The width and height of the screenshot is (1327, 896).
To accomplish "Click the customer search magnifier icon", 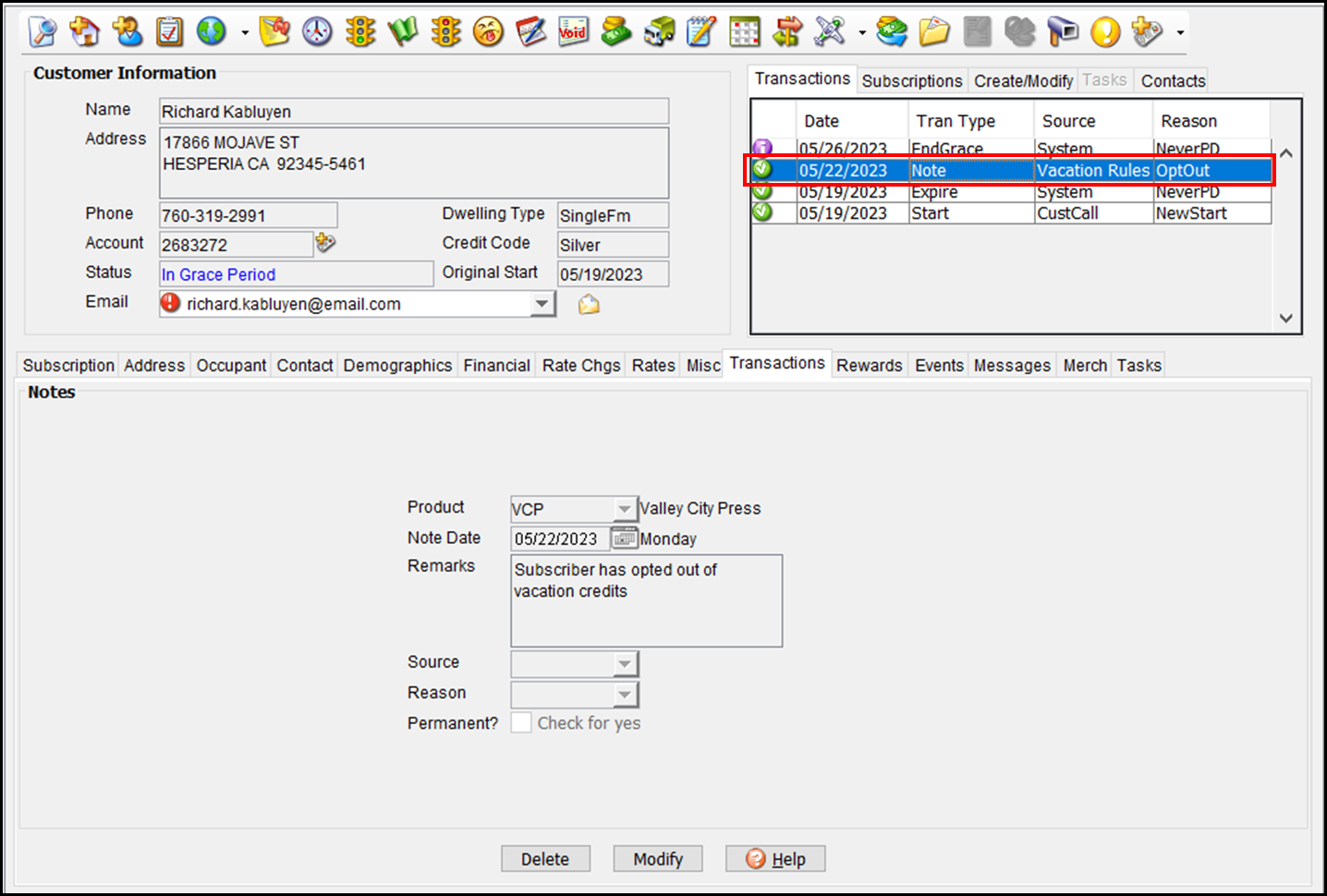I will (x=42, y=32).
